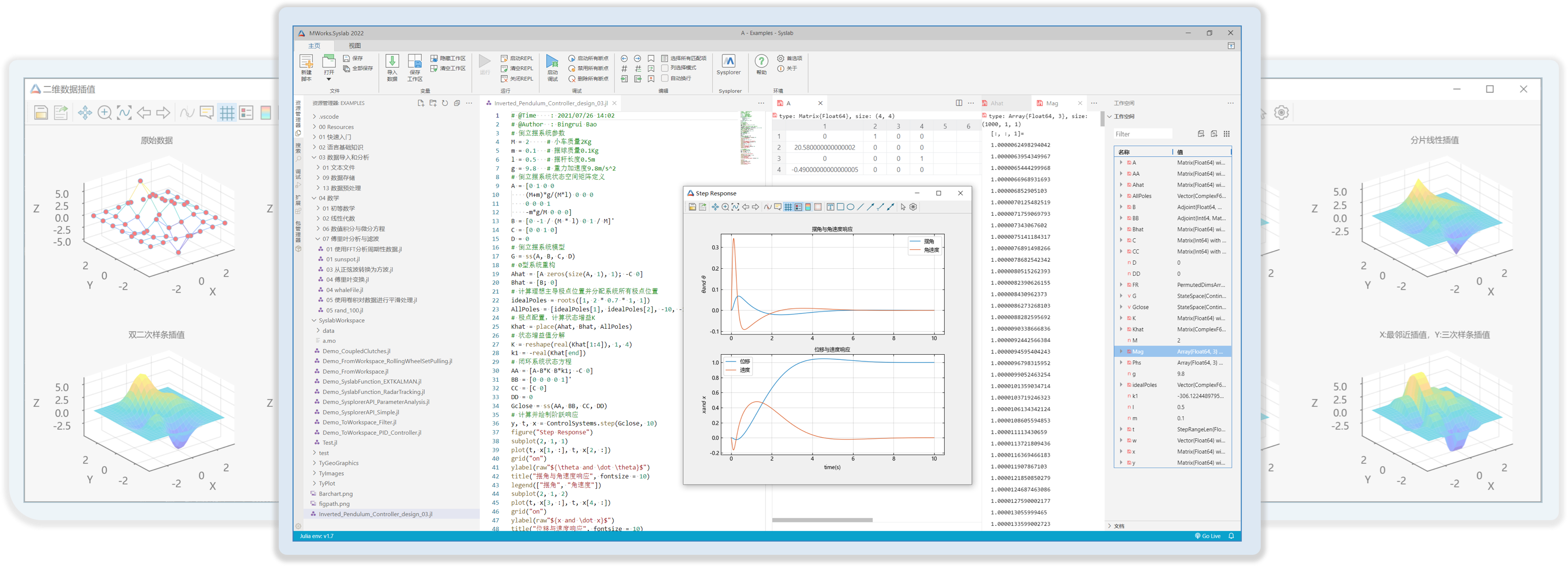Click 启动调试 start debugging icon
The image size is (1568, 566).
pos(552,62)
